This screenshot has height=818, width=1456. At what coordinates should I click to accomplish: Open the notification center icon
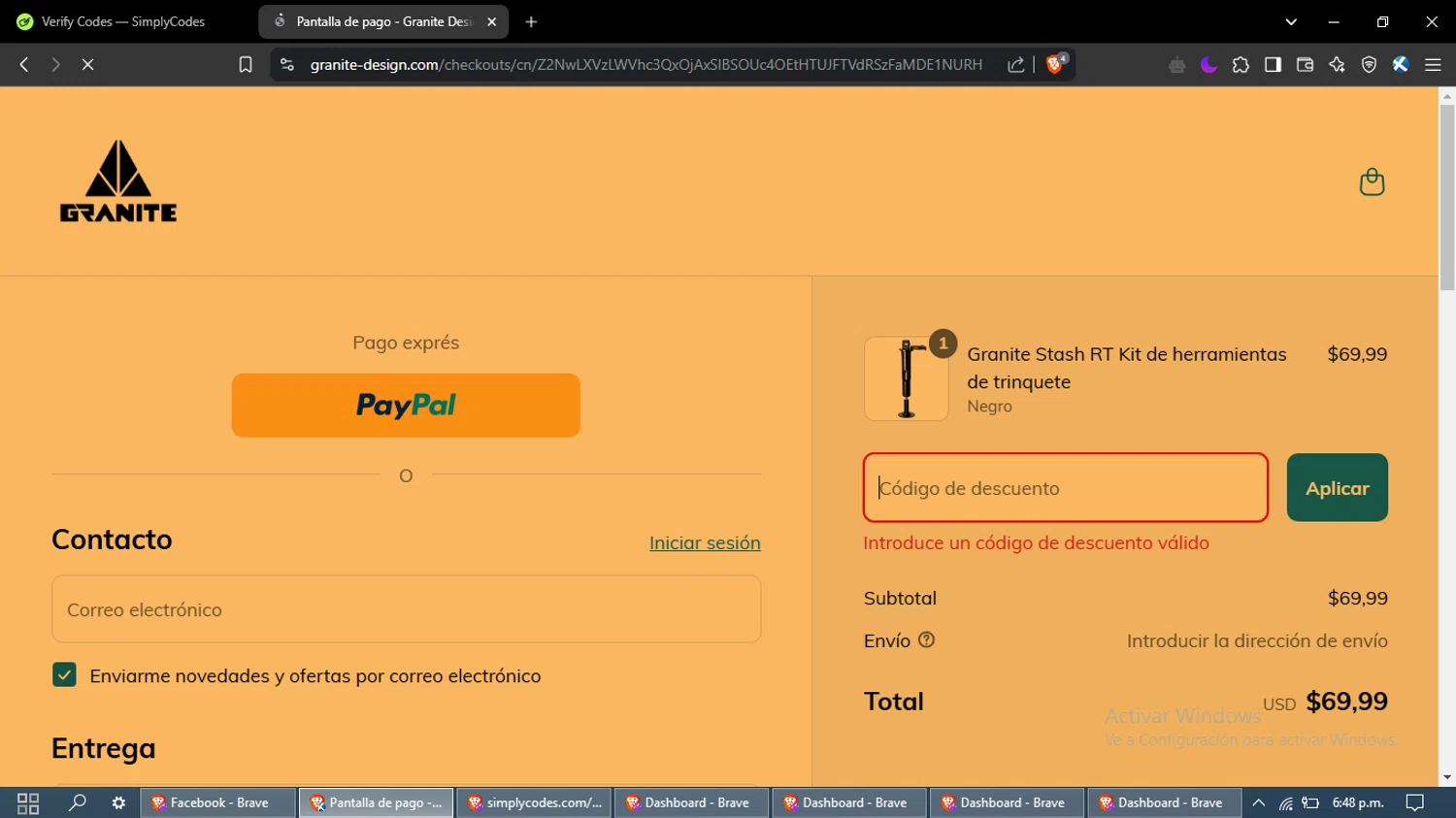pyautogui.click(x=1415, y=802)
